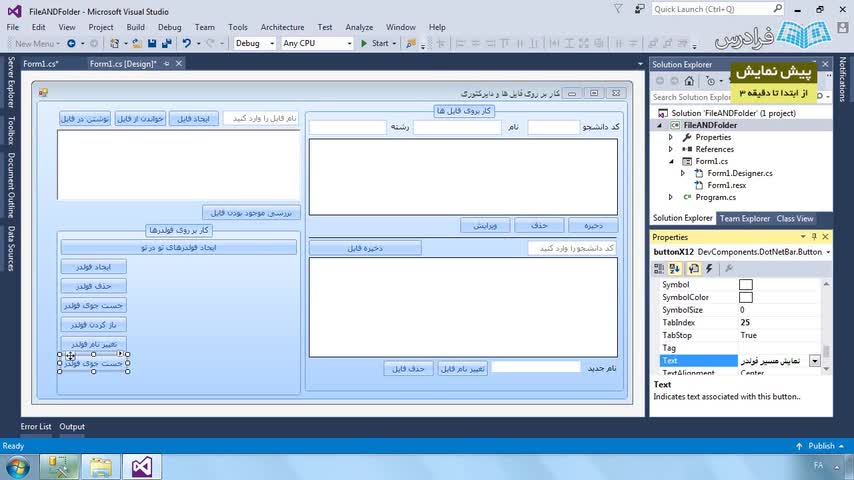Click the Publish button in status bar
The height and width of the screenshot is (480, 854).
(819, 446)
